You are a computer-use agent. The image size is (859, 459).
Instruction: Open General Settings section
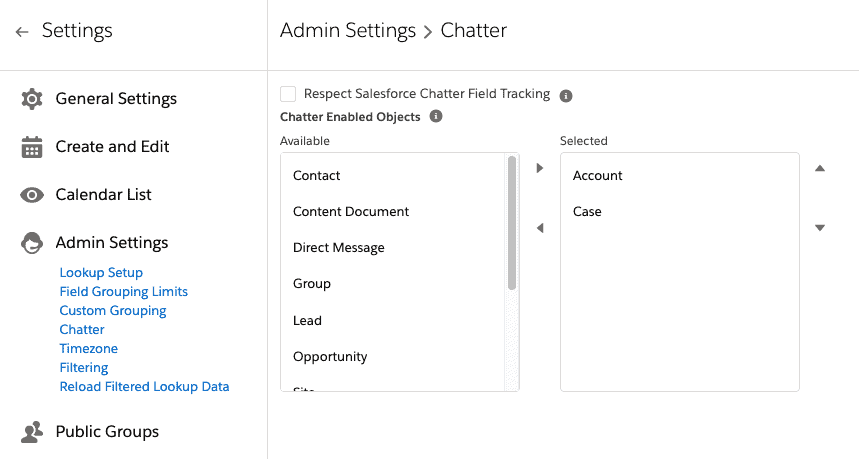pyautogui.click(x=116, y=99)
